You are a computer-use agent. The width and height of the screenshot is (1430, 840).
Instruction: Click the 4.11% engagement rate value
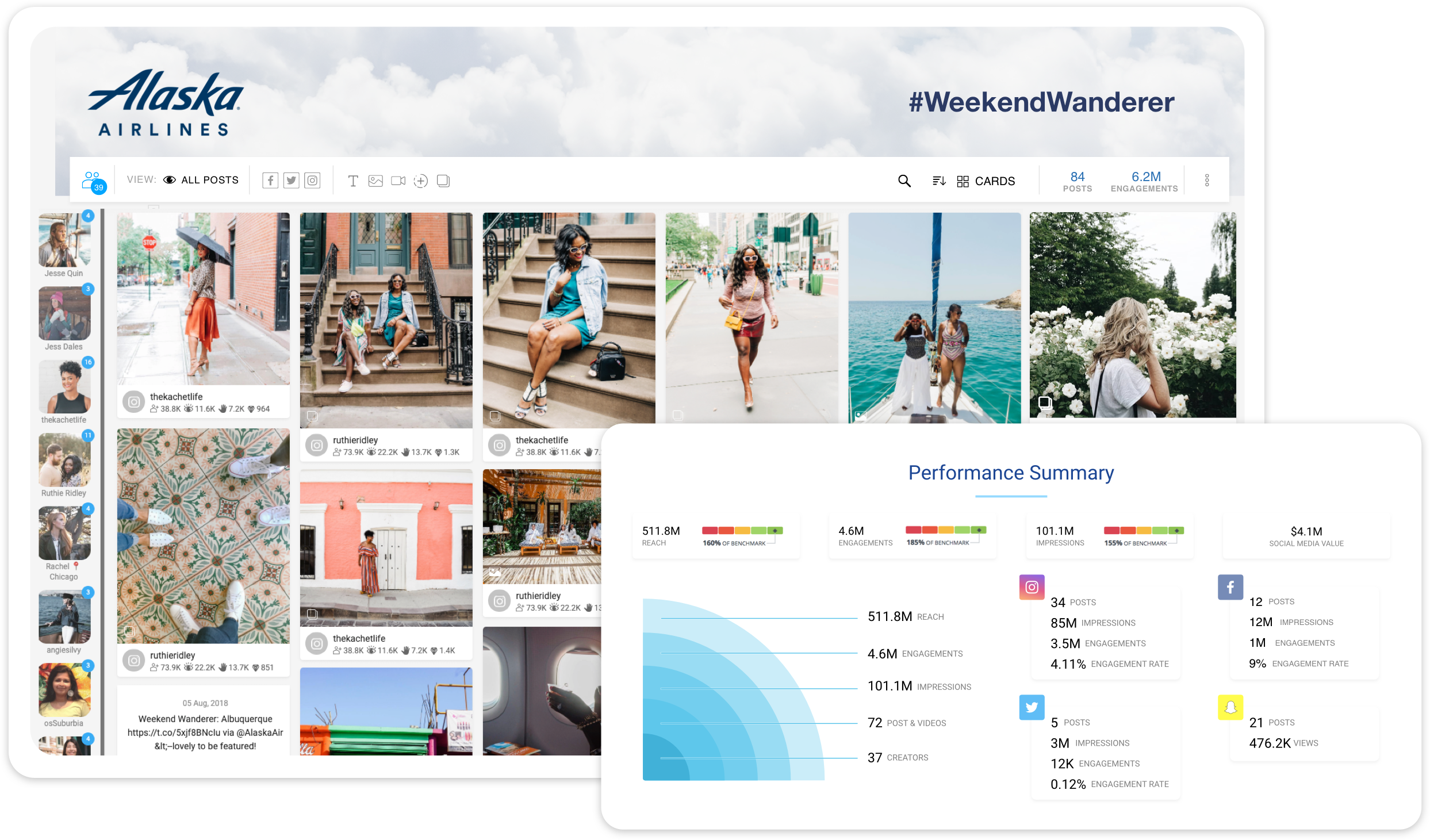click(1068, 664)
